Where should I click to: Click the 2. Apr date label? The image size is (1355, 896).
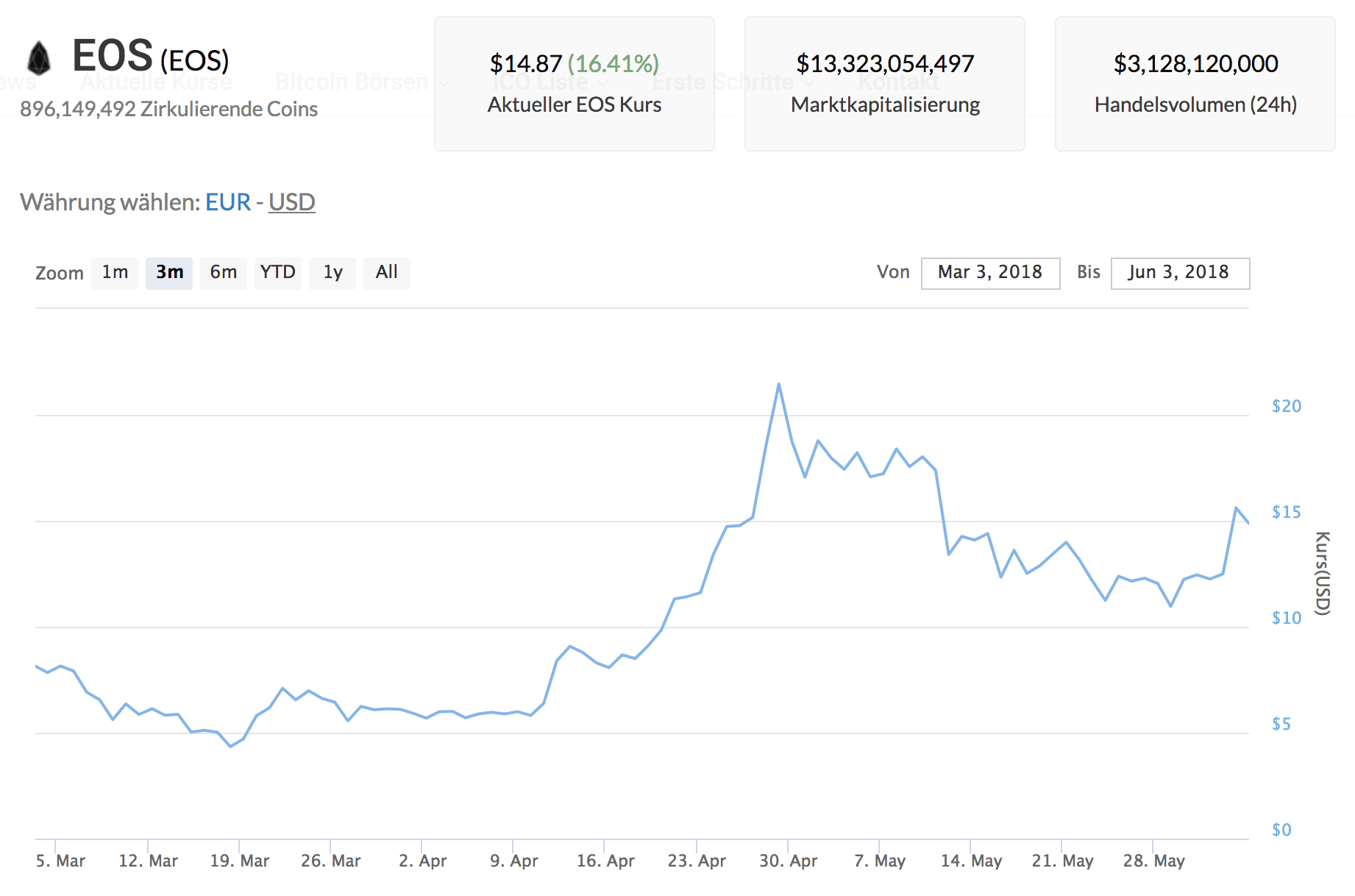(x=423, y=861)
